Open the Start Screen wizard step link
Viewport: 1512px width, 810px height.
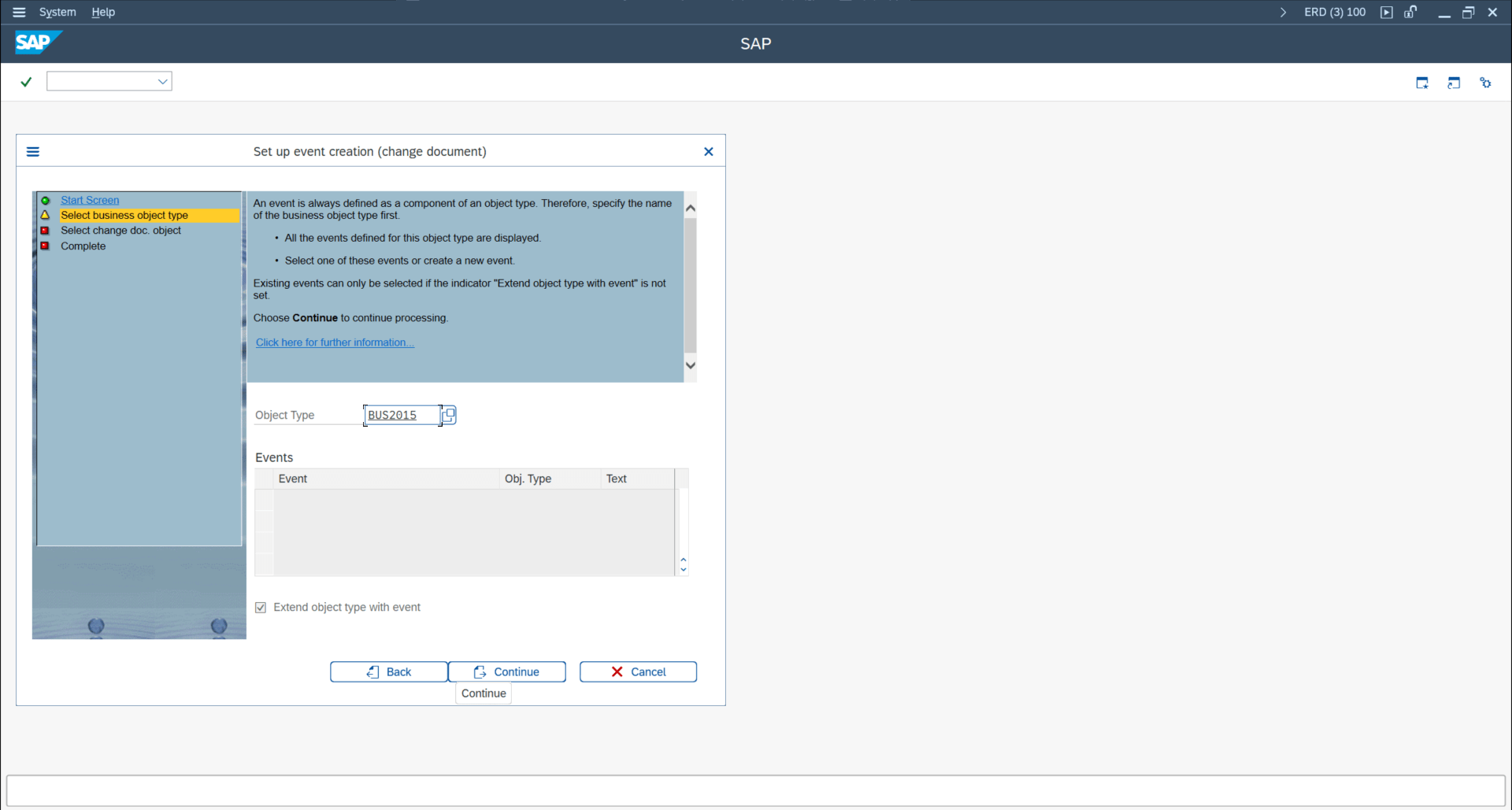90,200
